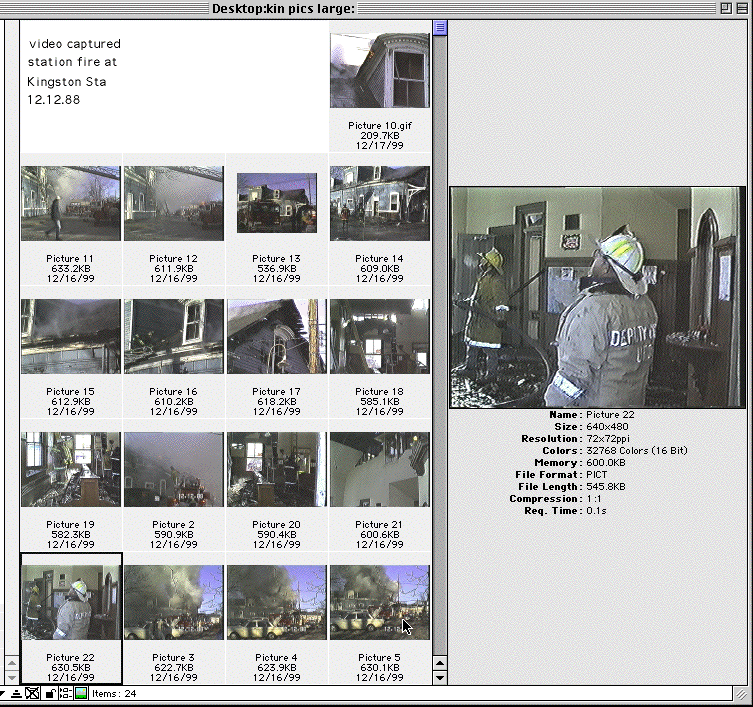Click the window zoom box in title bar
The width and height of the screenshot is (753, 707).
pos(725,8)
